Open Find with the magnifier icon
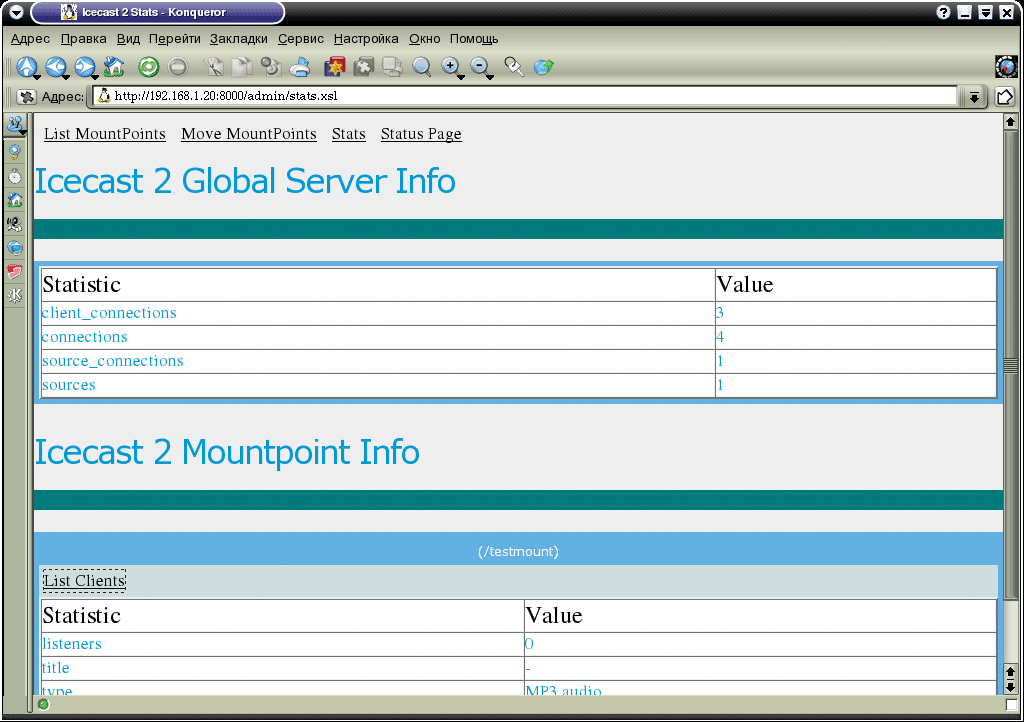The width and height of the screenshot is (1024, 722). click(x=422, y=67)
